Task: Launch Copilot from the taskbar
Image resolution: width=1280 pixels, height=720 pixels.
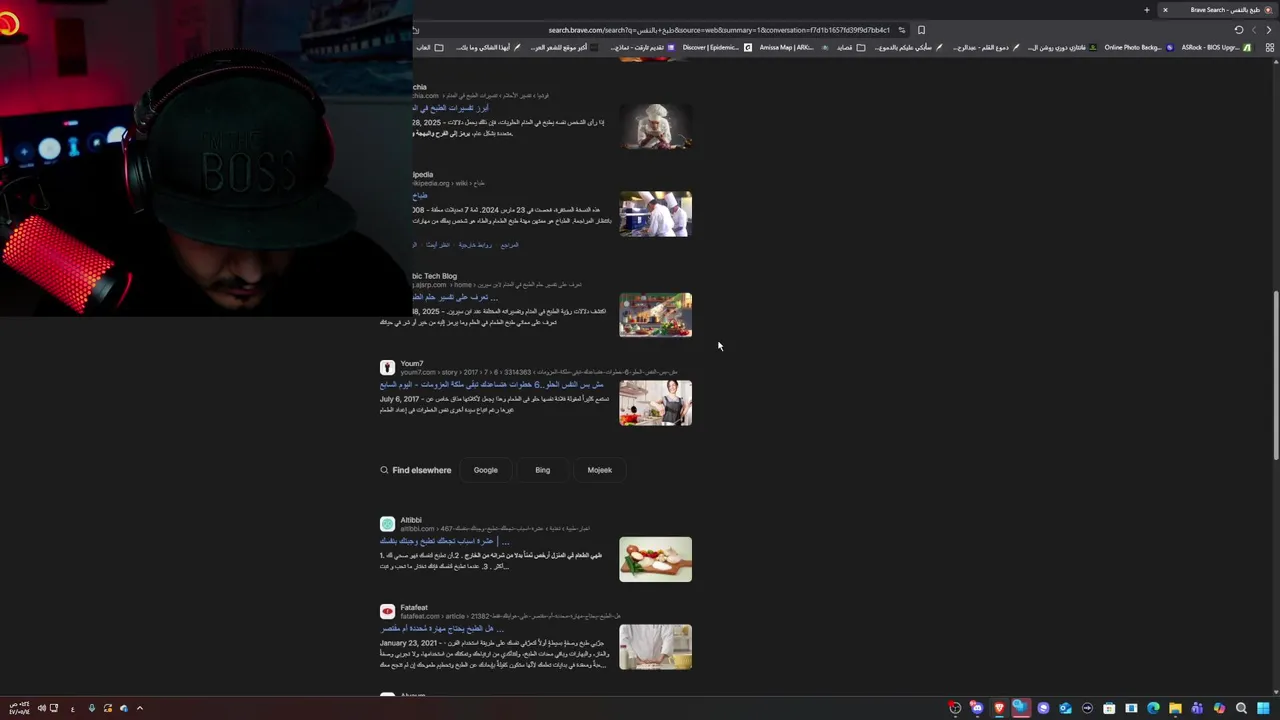Action: point(1219,708)
